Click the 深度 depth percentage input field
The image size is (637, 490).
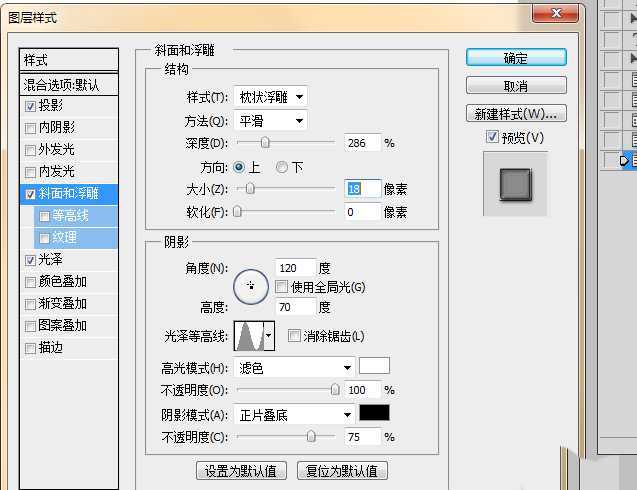[x=362, y=143]
